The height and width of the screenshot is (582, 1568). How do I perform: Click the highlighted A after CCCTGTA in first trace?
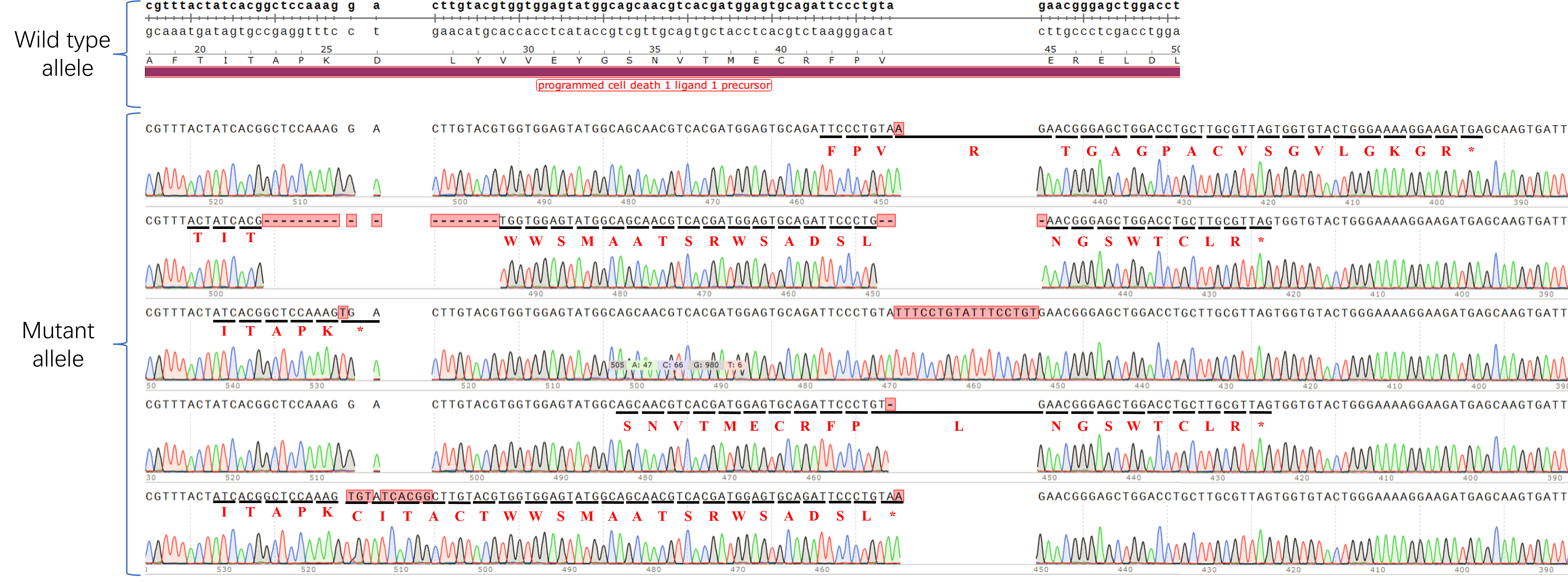[899, 128]
